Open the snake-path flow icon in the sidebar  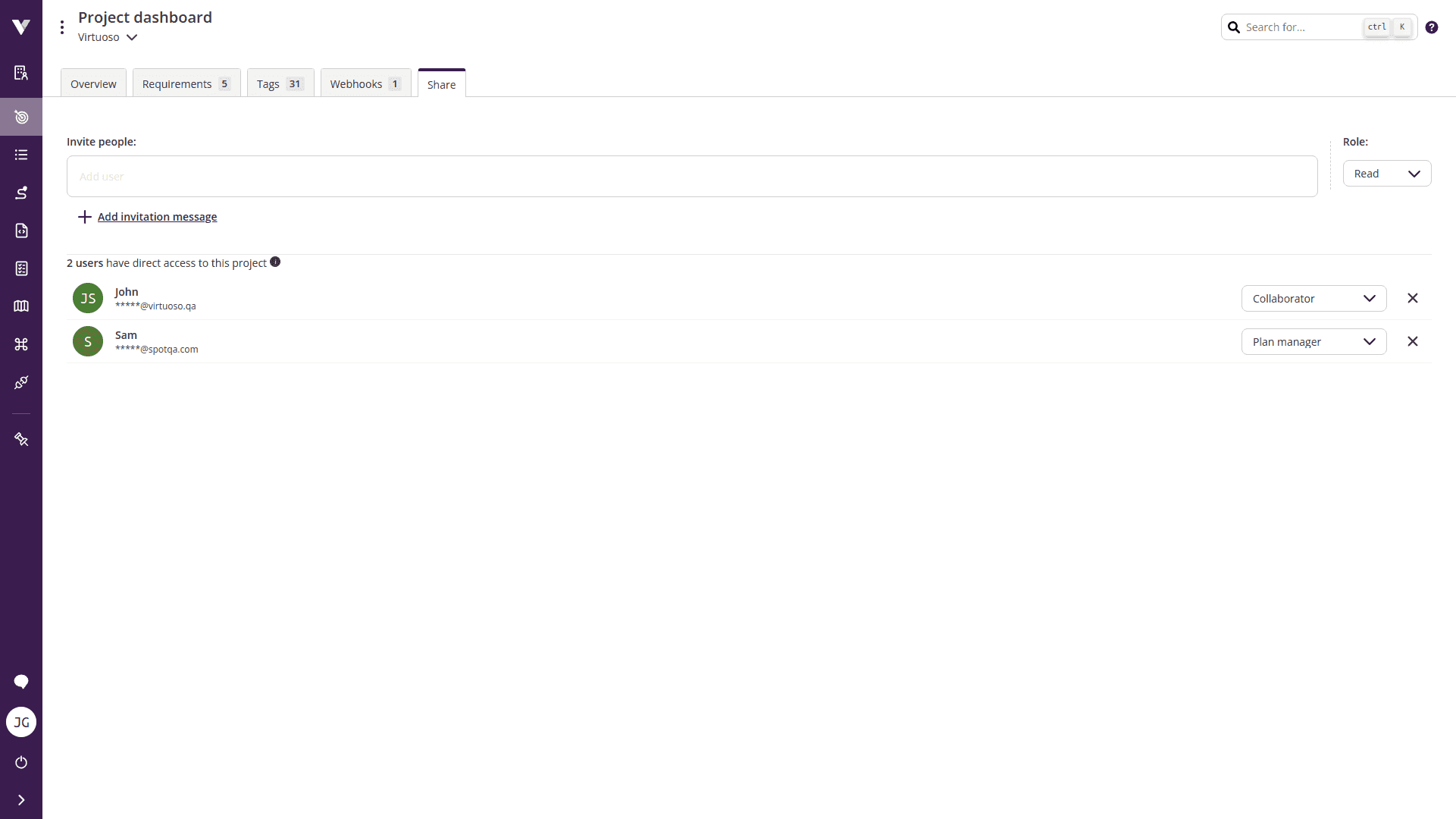tap(21, 193)
